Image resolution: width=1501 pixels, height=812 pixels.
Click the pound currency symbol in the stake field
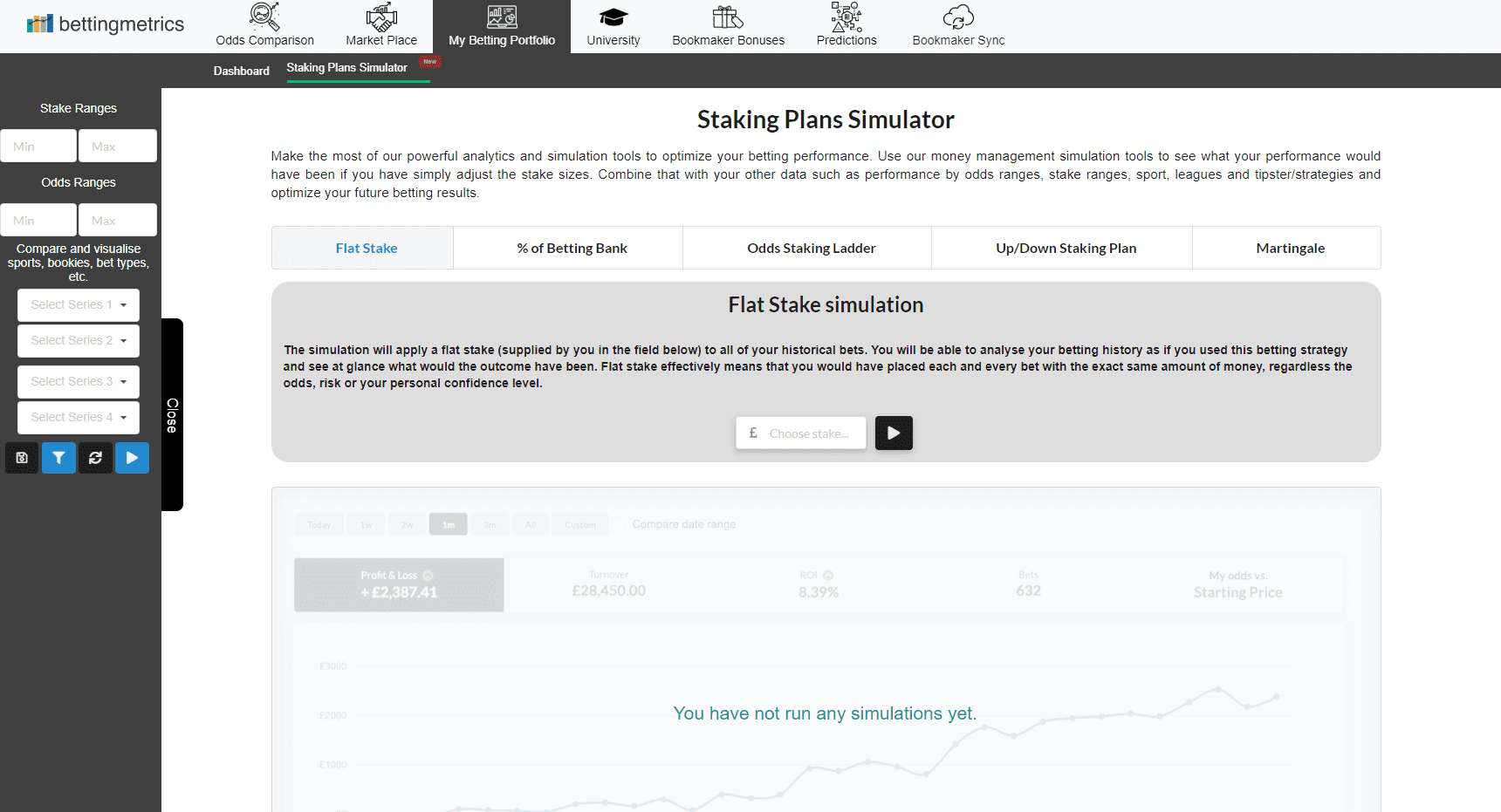pyautogui.click(x=753, y=433)
